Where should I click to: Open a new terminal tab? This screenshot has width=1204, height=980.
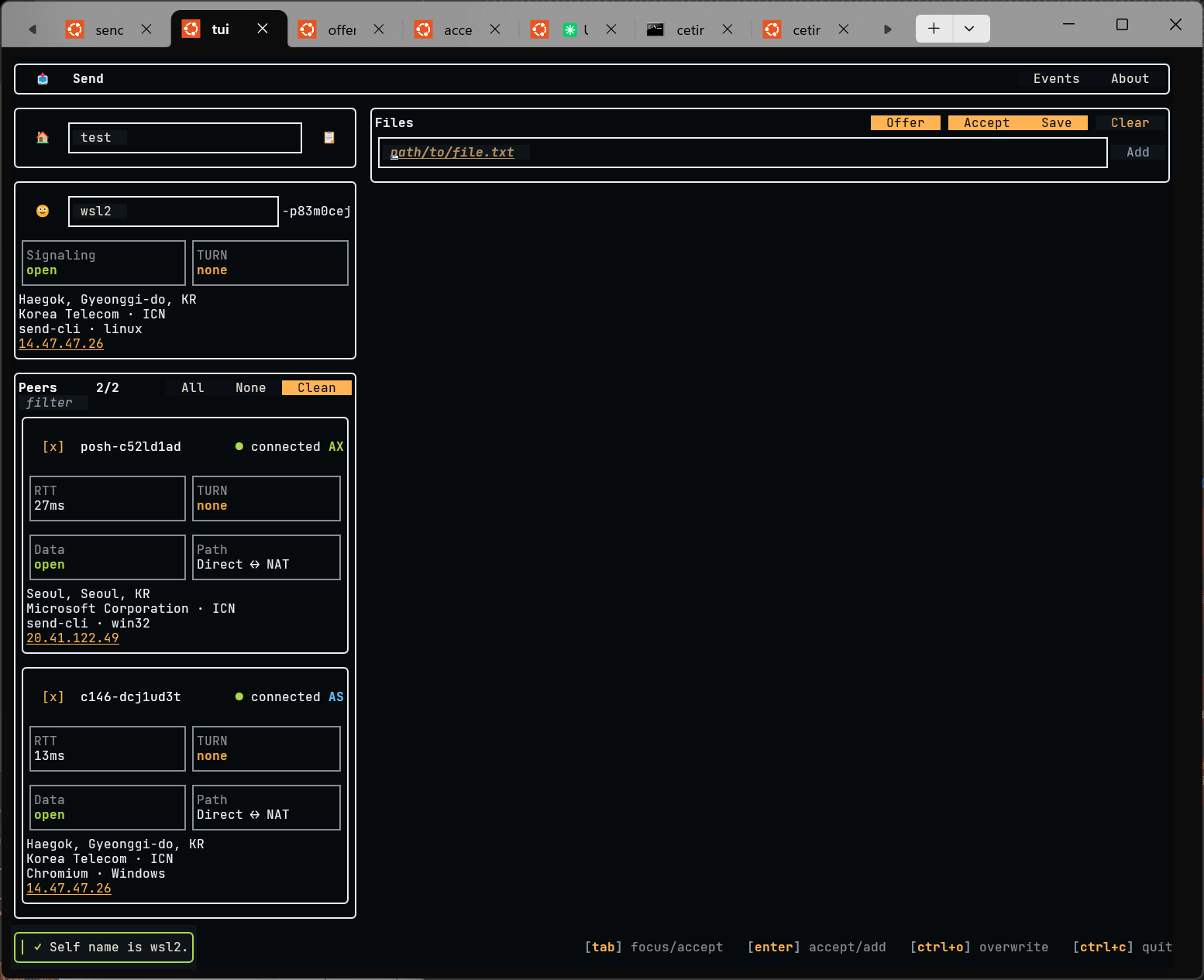934,29
